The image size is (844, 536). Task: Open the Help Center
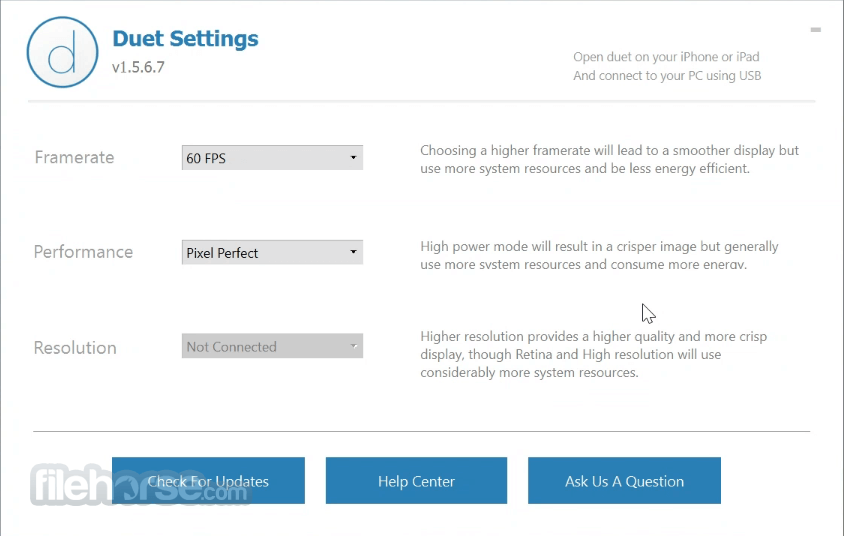click(416, 481)
